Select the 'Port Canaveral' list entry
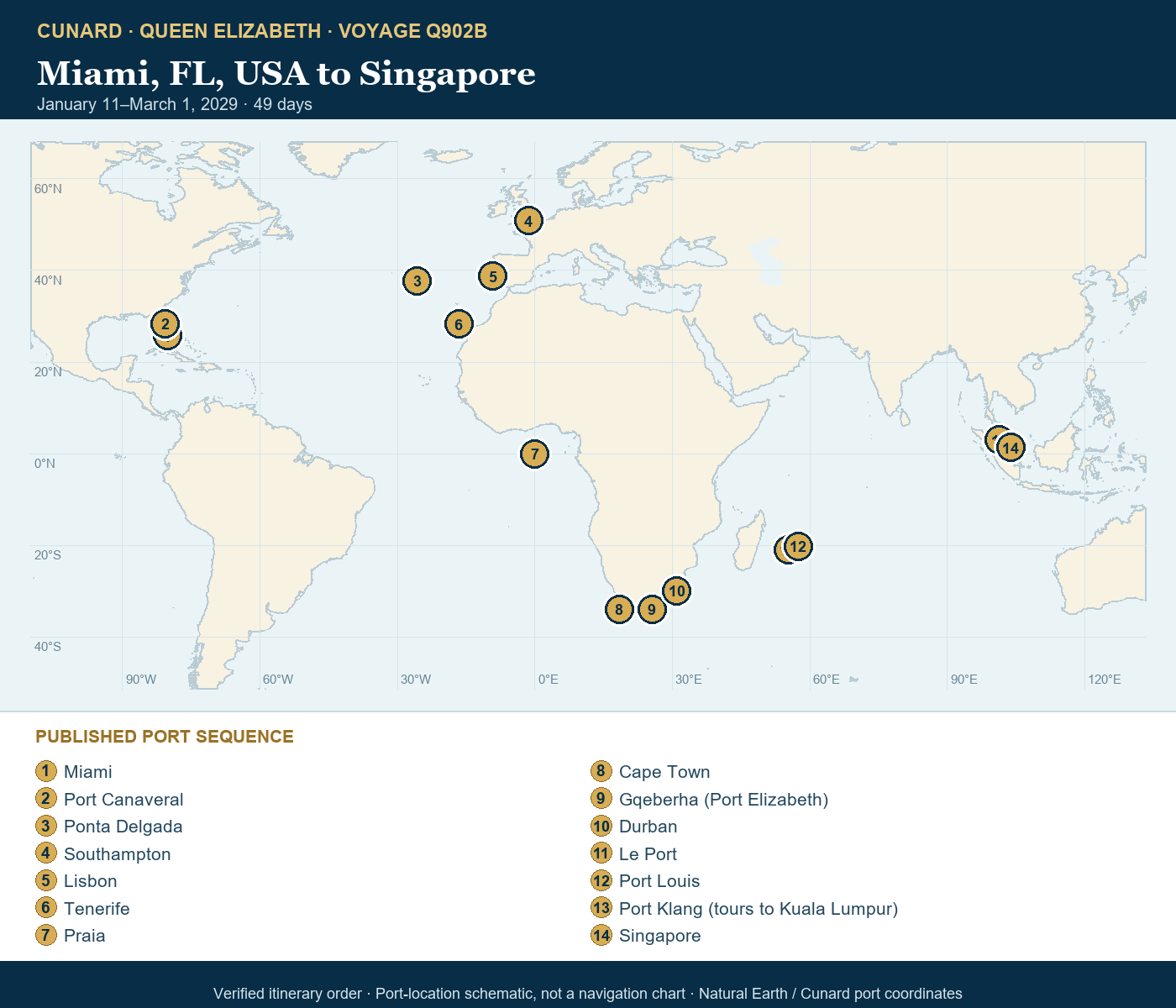The width and height of the screenshot is (1176, 1008). [x=123, y=800]
